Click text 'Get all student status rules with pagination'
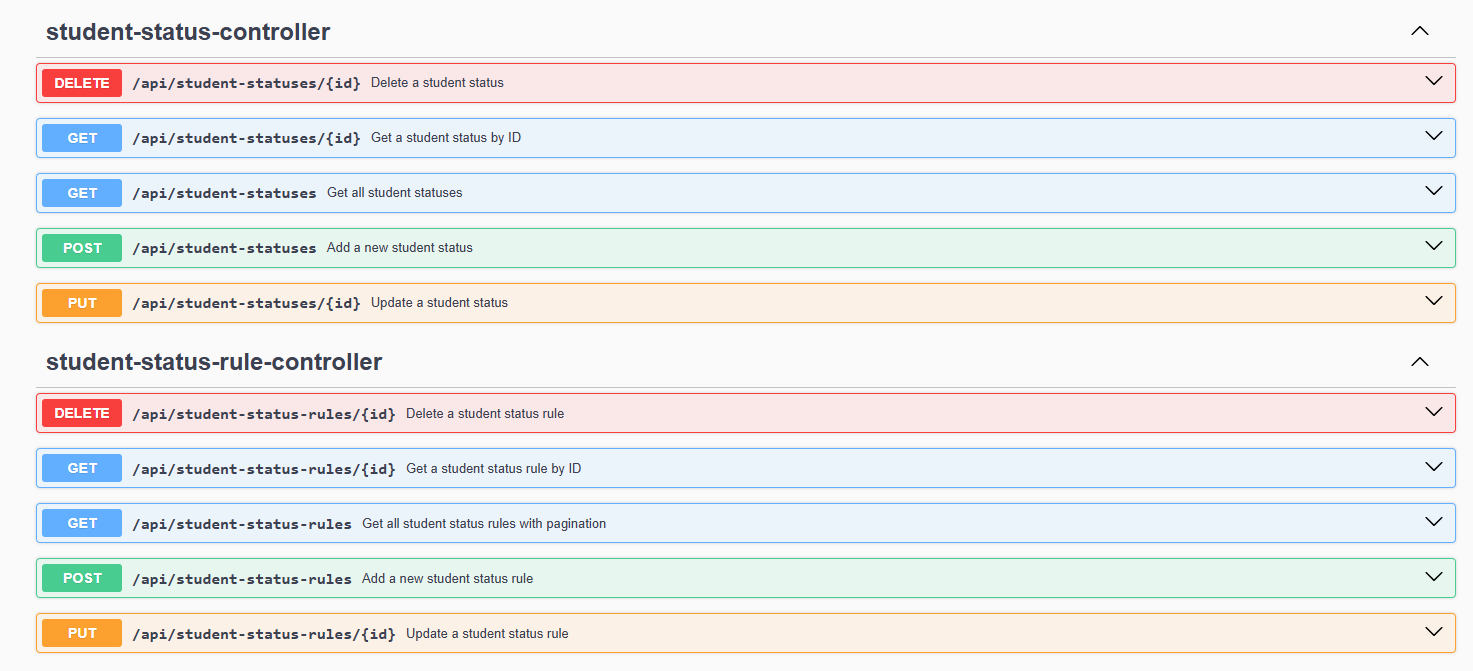The image size is (1473, 671). click(x=484, y=523)
